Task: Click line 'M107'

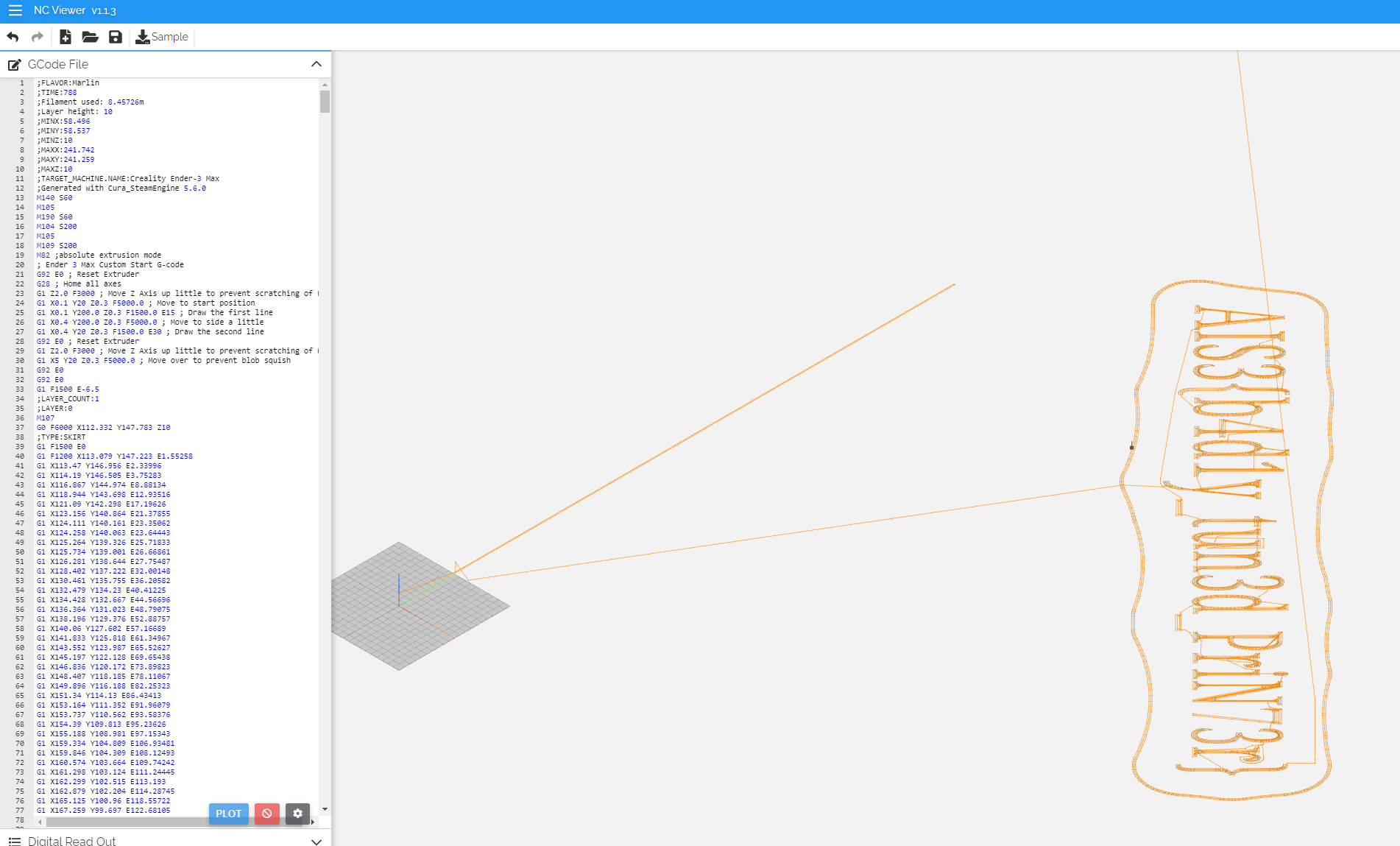Action: [x=46, y=418]
